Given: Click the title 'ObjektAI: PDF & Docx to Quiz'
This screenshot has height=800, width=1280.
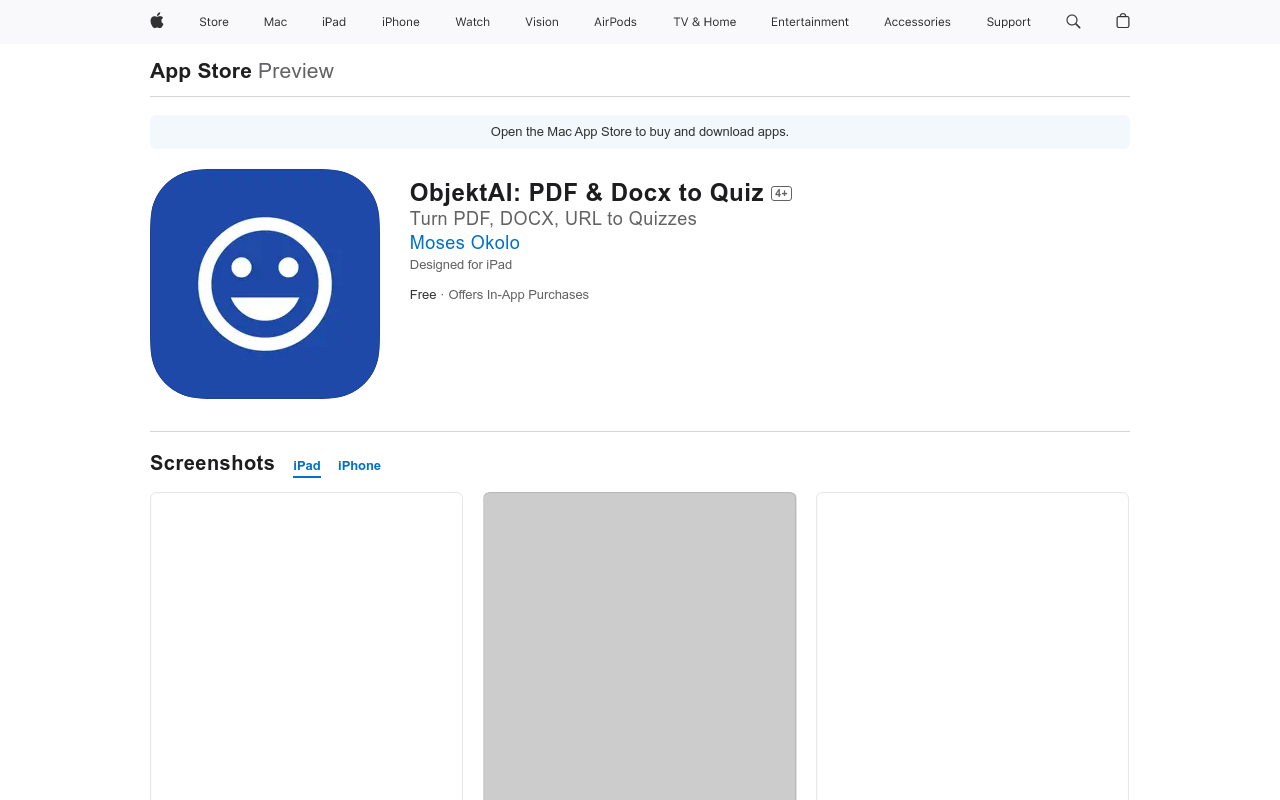Looking at the screenshot, I should [x=587, y=193].
